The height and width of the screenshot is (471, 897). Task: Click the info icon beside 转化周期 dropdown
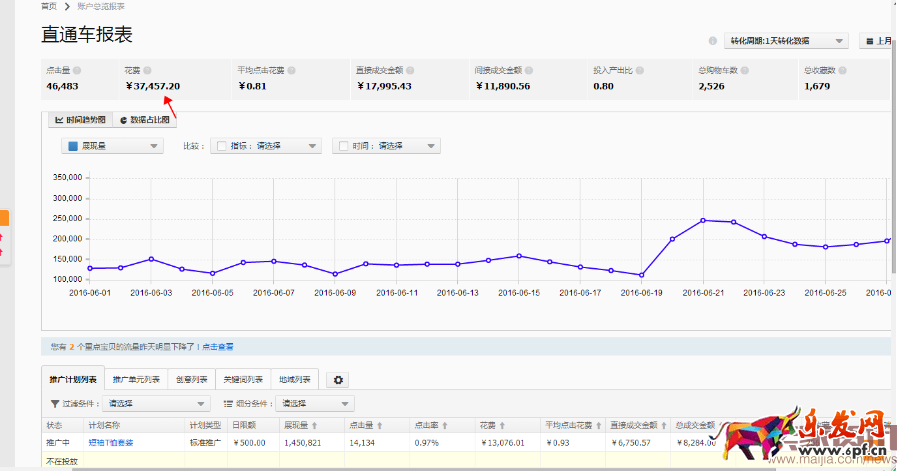click(x=712, y=41)
